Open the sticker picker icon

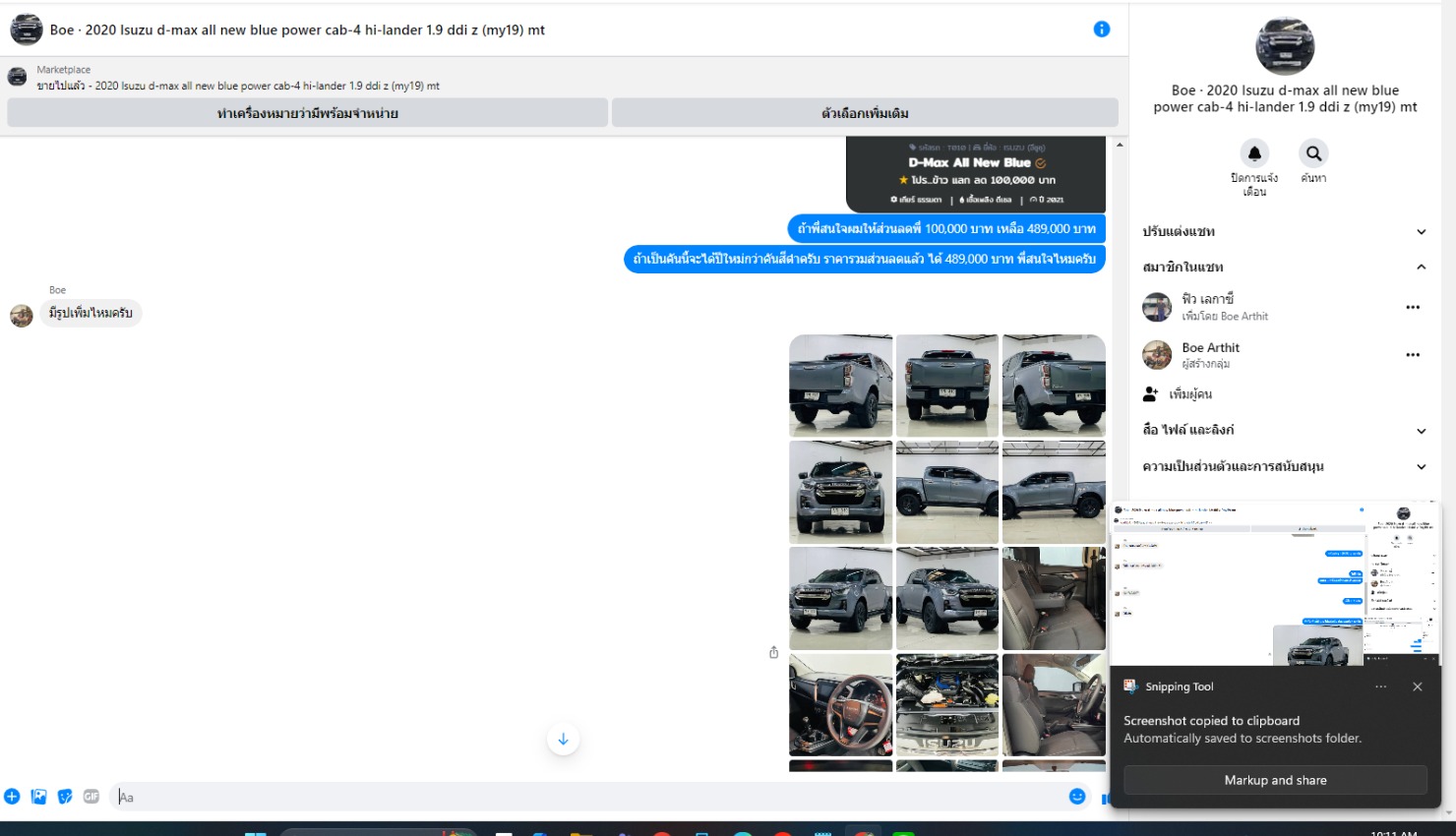coord(65,797)
